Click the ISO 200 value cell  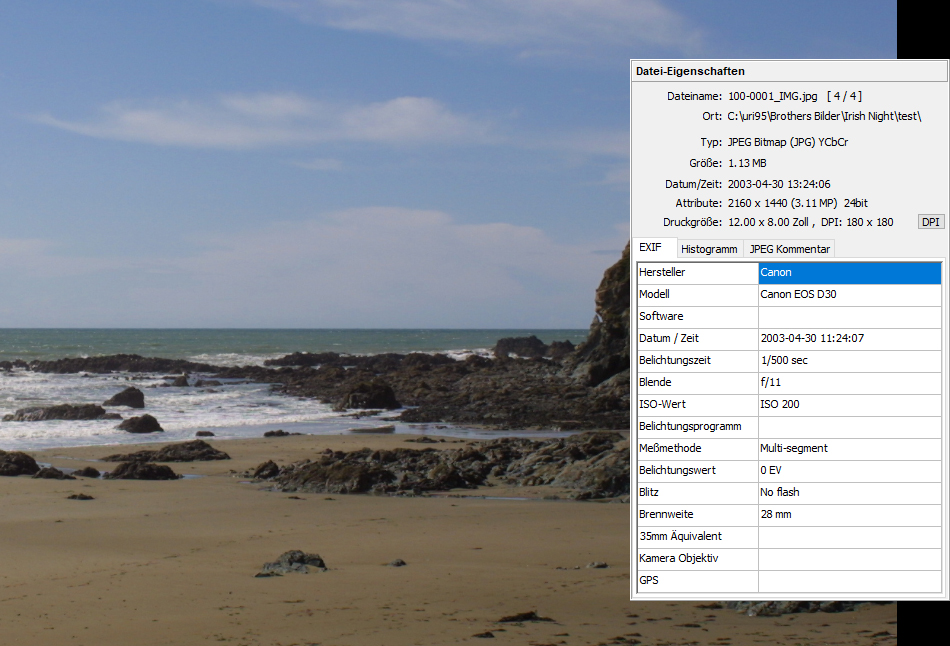(x=849, y=405)
